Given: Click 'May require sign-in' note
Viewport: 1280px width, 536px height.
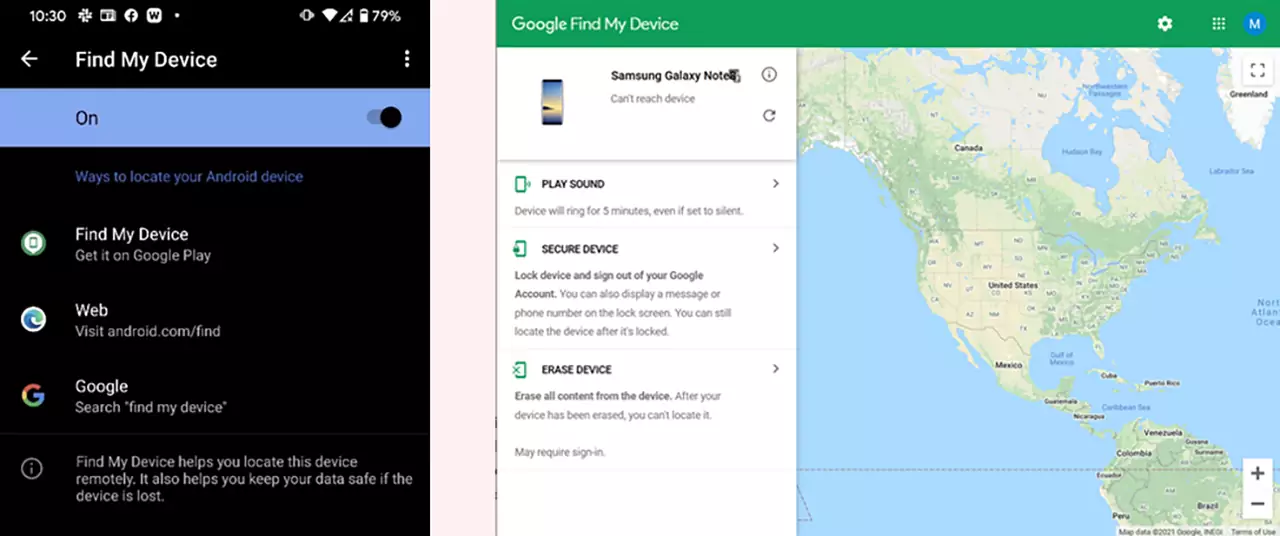Looking at the screenshot, I should 560,453.
